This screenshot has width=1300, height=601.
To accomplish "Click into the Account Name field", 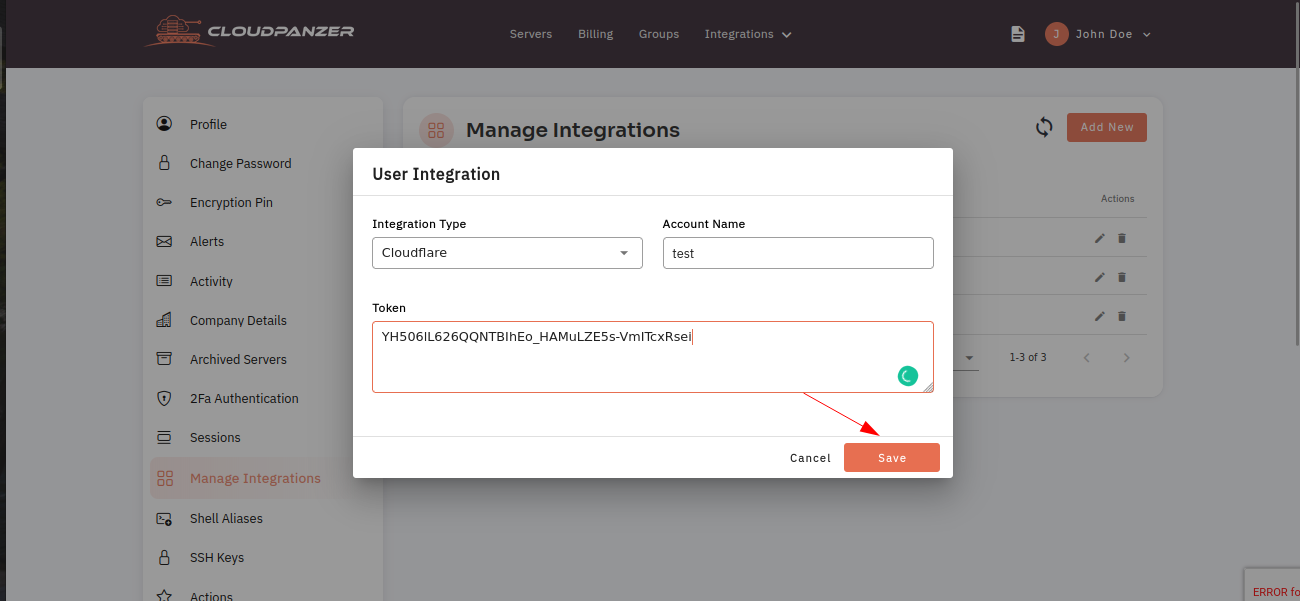I will pyautogui.click(x=798, y=253).
